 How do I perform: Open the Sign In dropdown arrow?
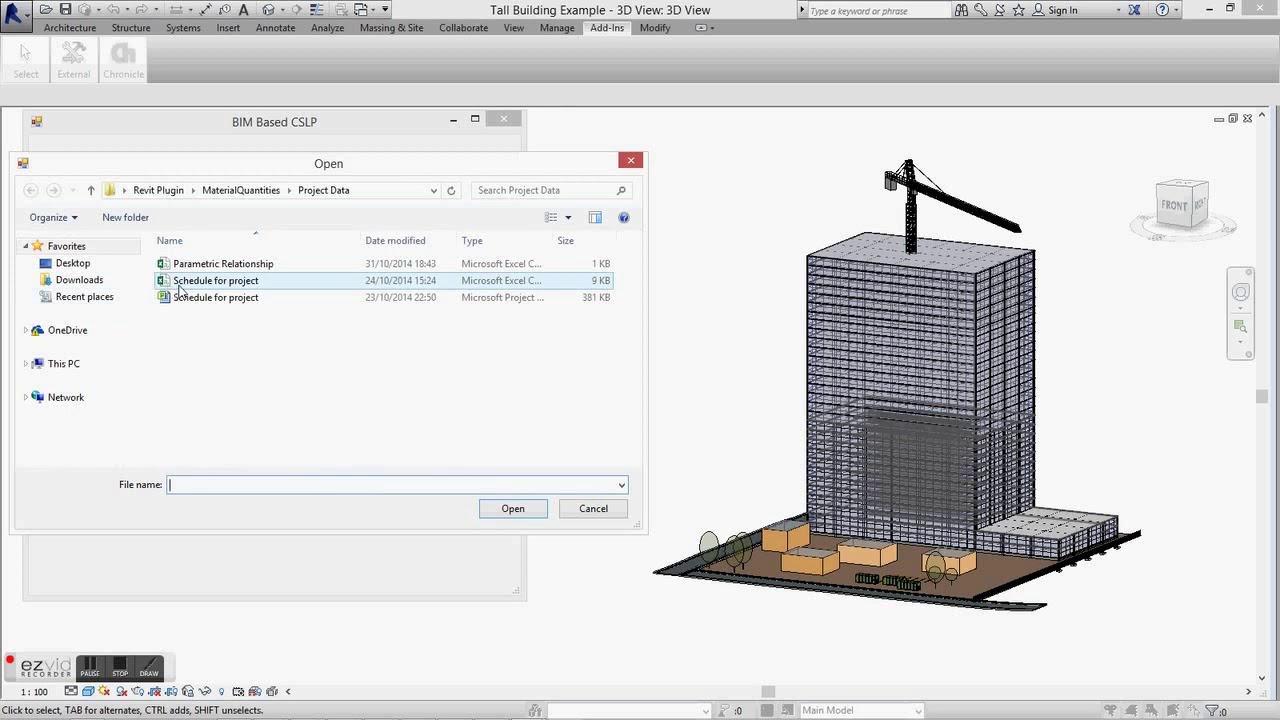[x=1118, y=10]
